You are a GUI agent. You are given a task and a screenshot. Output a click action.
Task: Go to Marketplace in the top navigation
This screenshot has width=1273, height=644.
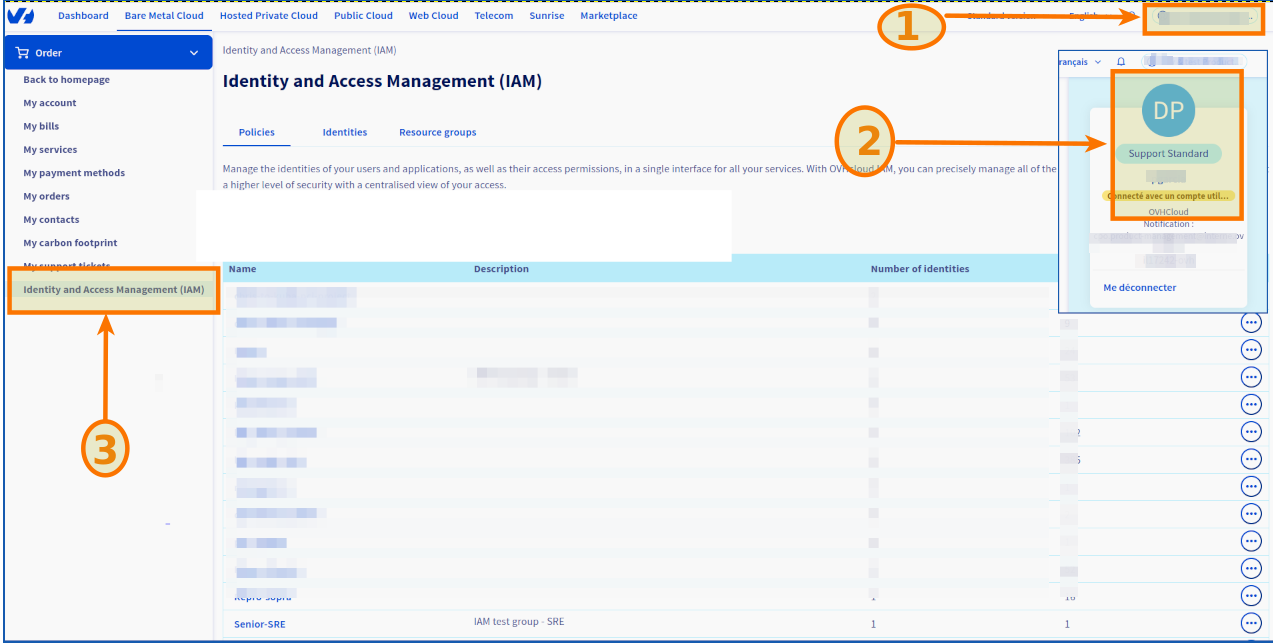click(608, 16)
